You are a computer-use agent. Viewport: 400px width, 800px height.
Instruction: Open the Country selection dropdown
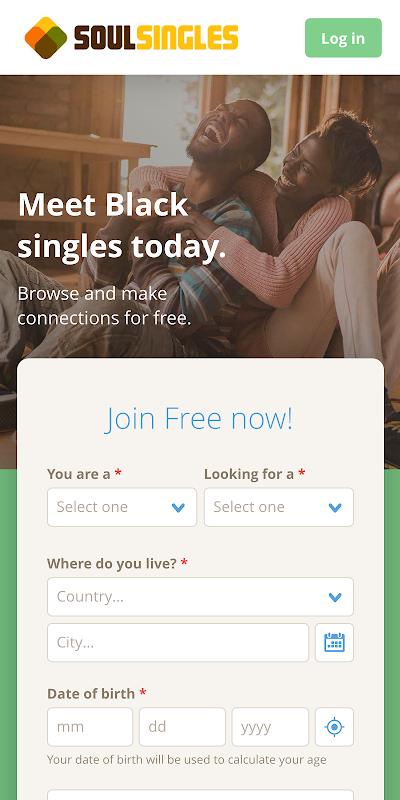[x=201, y=596]
